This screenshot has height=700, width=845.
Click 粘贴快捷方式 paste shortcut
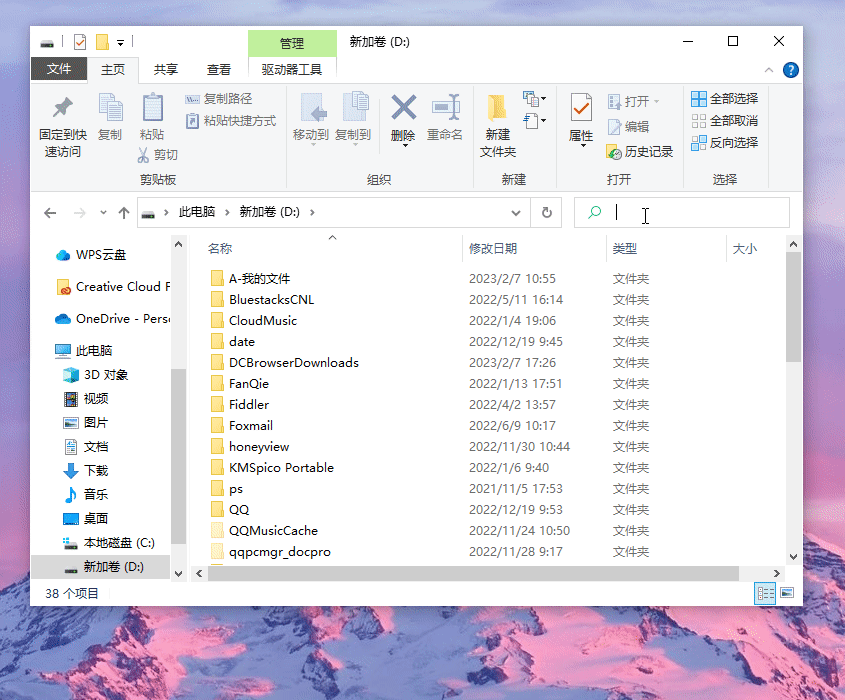tap(231, 121)
